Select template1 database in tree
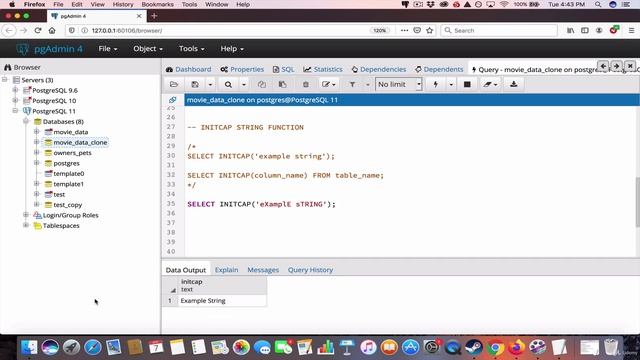The height and width of the screenshot is (360, 640). click(68, 184)
